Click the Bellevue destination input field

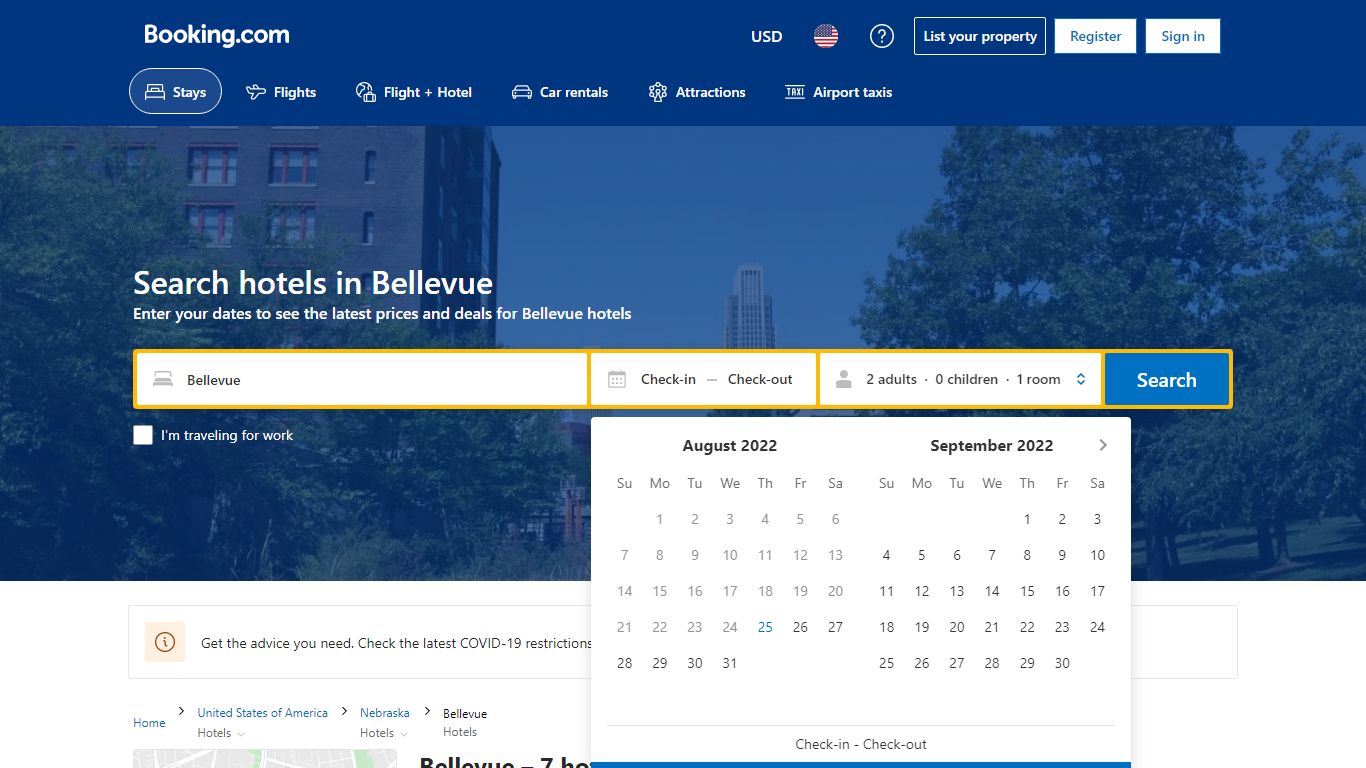(x=362, y=379)
